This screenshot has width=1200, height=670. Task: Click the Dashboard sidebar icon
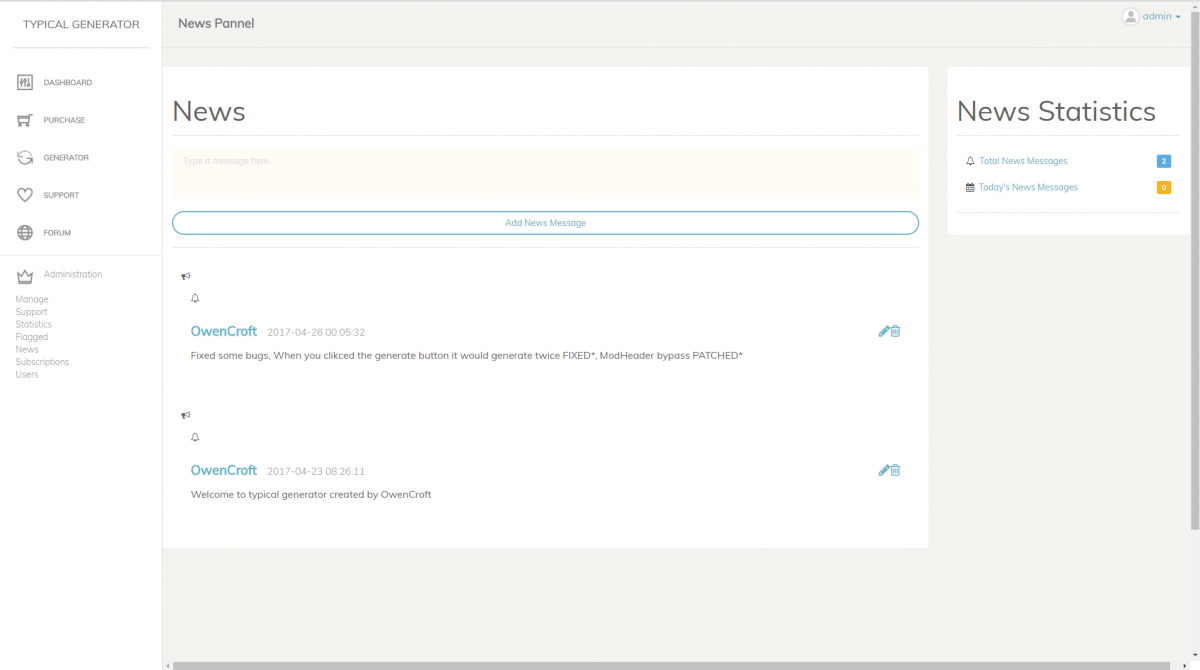click(25, 83)
